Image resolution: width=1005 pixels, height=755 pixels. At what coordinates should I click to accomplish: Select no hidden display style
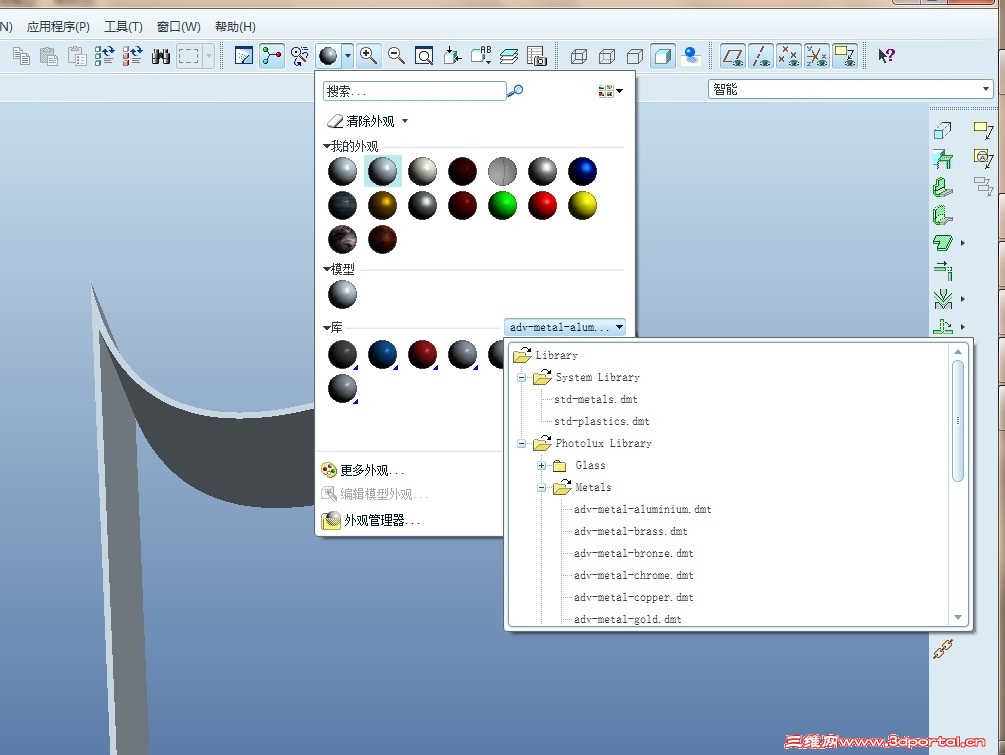coord(635,56)
